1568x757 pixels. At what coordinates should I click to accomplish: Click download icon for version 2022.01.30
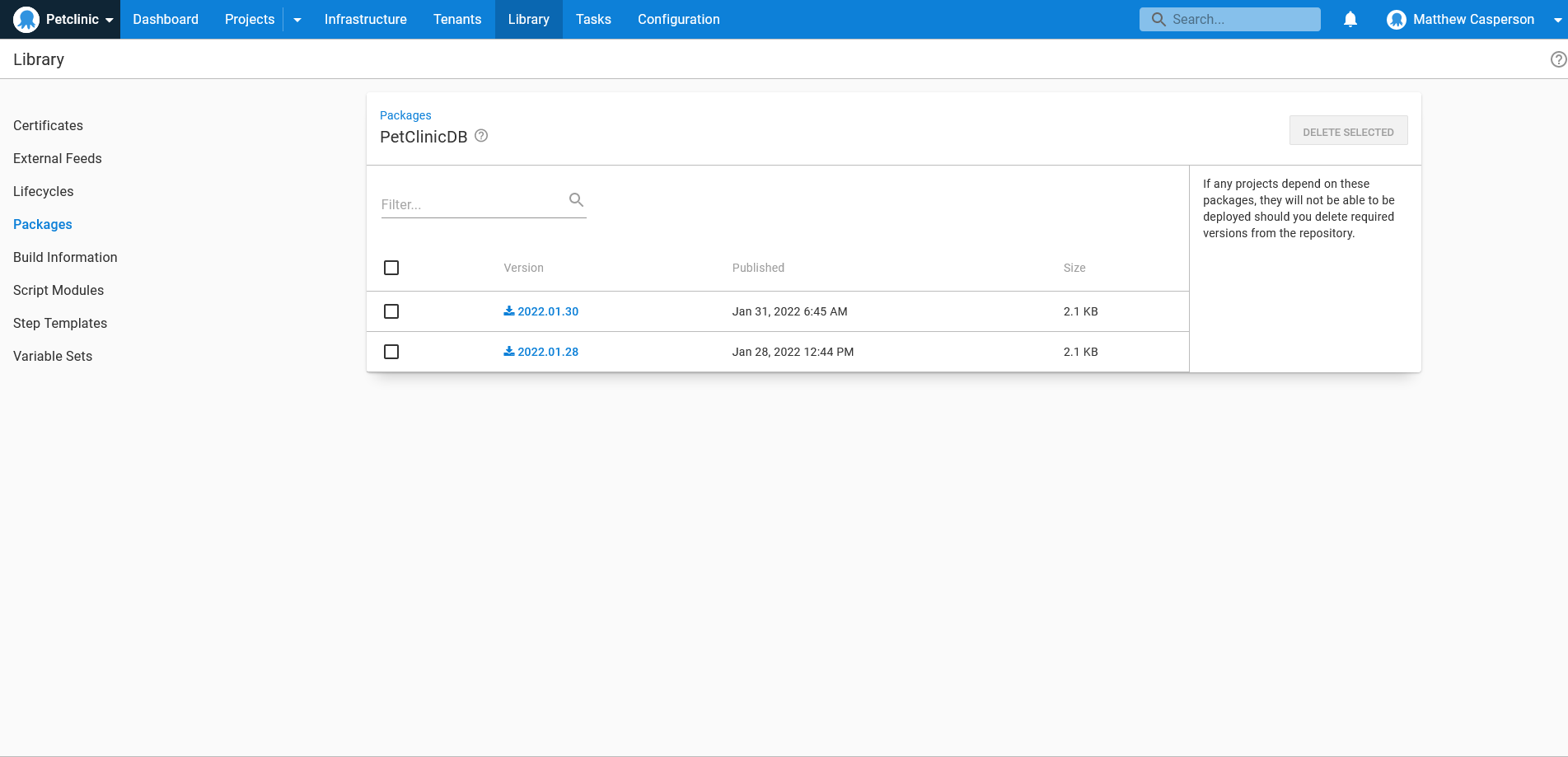(509, 311)
